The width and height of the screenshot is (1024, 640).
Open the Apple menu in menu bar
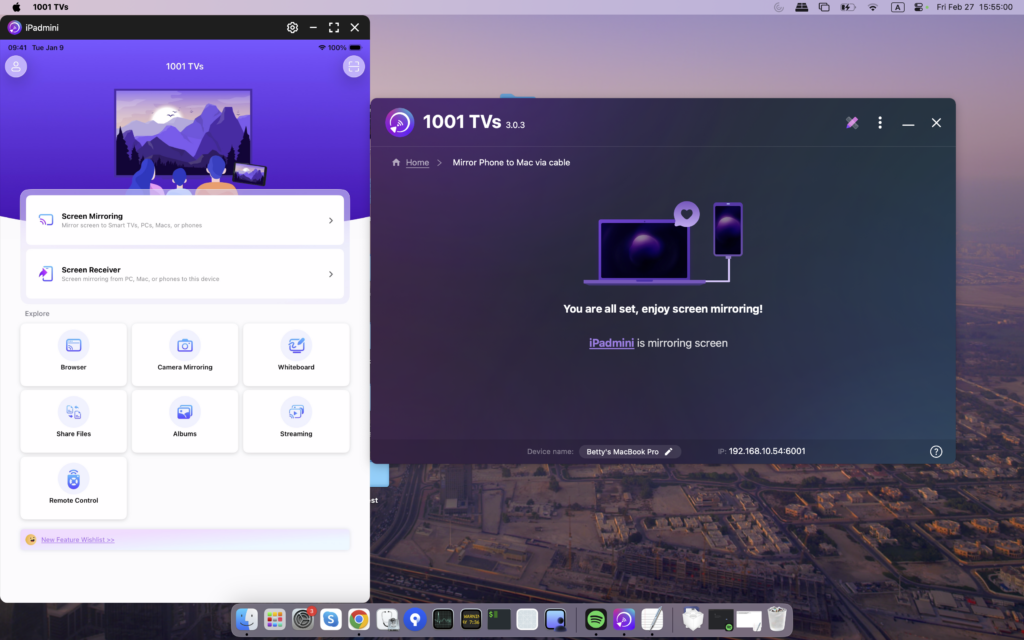16,7
